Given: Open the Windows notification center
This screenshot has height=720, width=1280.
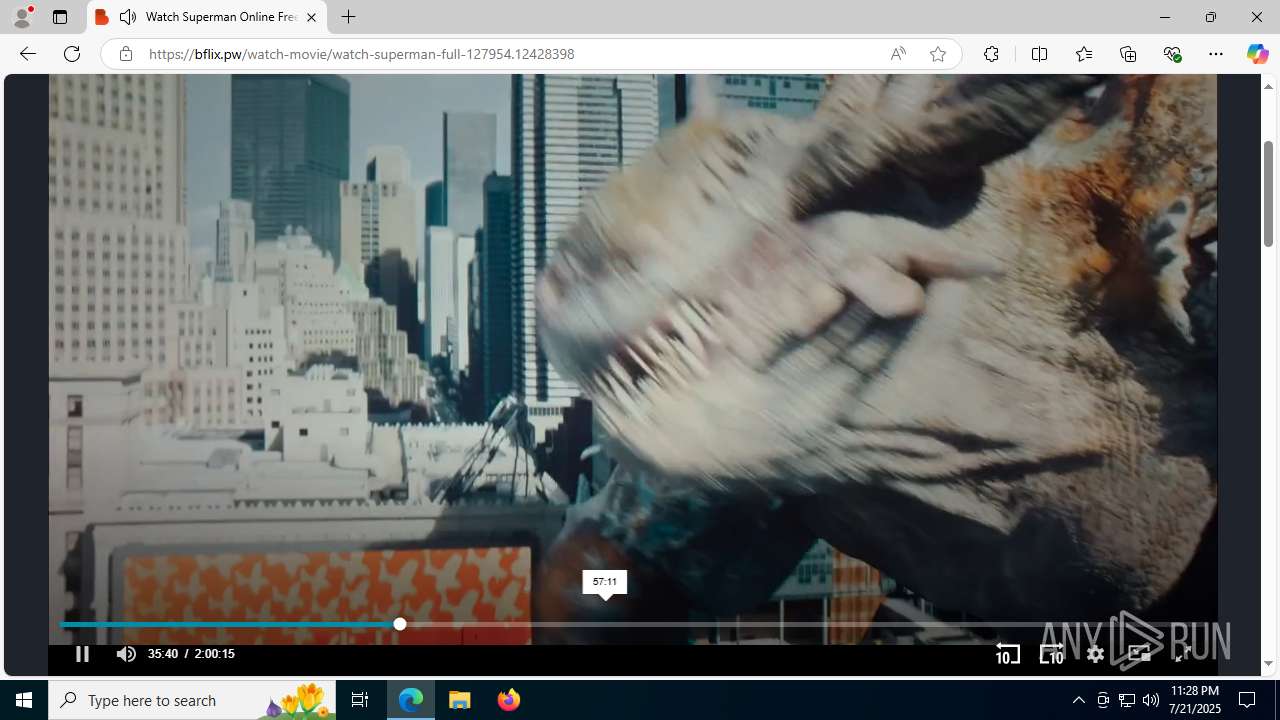Looking at the screenshot, I should (x=1247, y=700).
